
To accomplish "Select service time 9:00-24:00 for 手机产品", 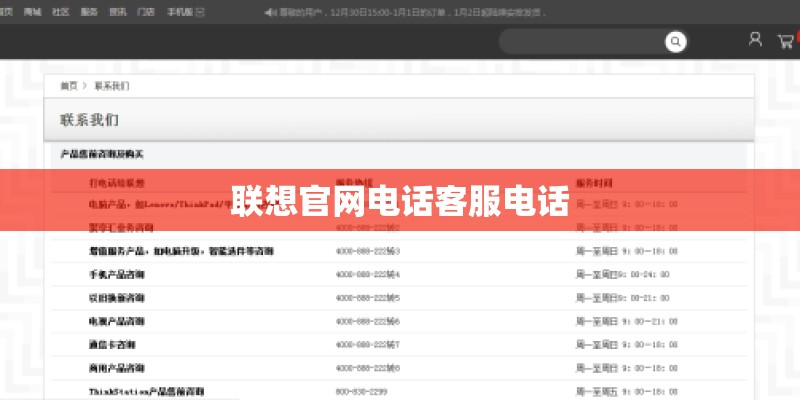I will pyautogui.click(x=622, y=274).
